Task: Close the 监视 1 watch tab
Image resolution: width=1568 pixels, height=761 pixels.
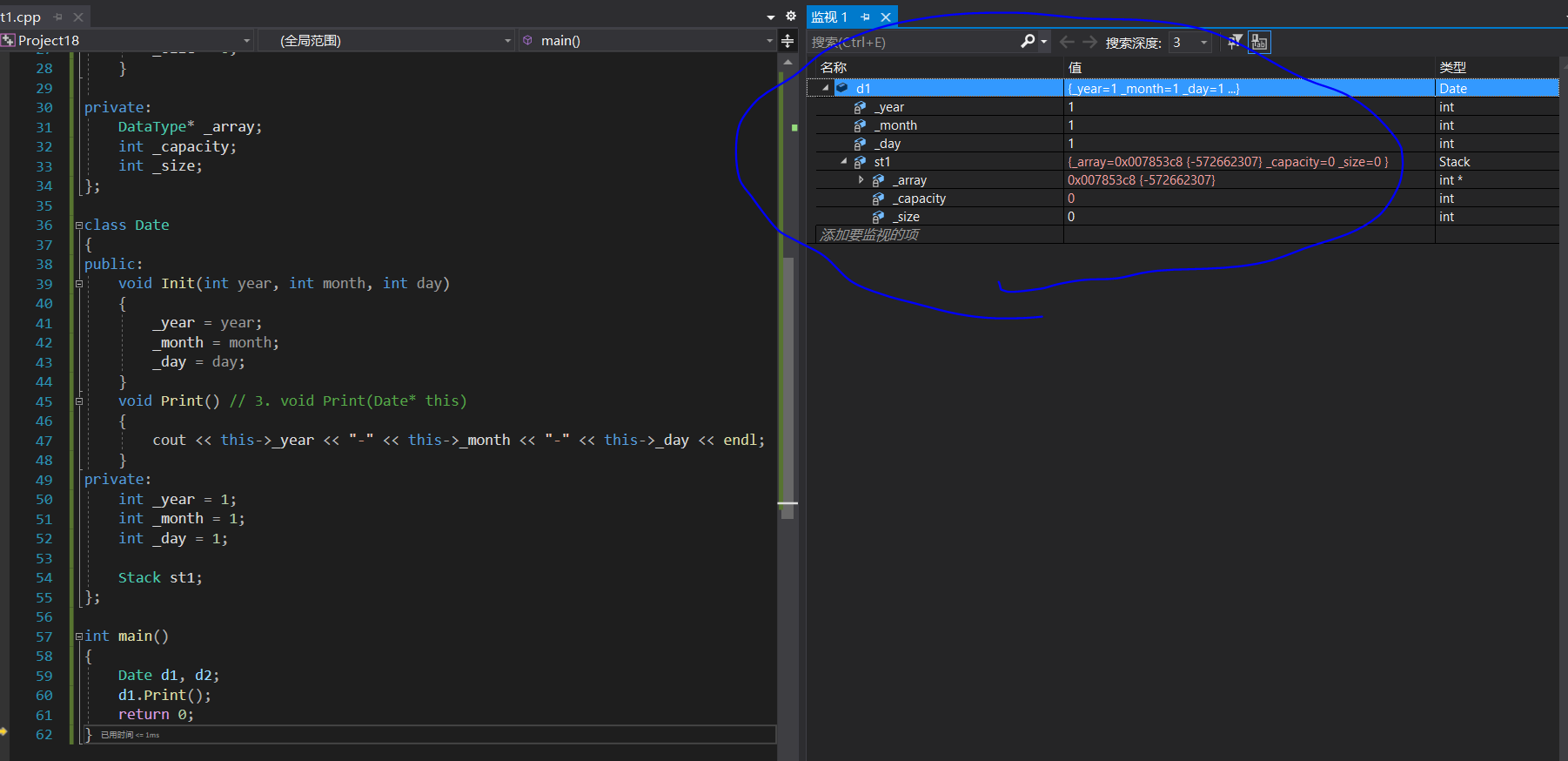Action: 886,17
